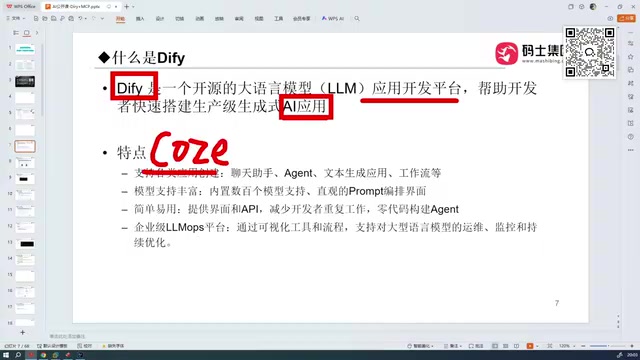Select slide 3 thumbnail with dark image

(x=25, y=81)
